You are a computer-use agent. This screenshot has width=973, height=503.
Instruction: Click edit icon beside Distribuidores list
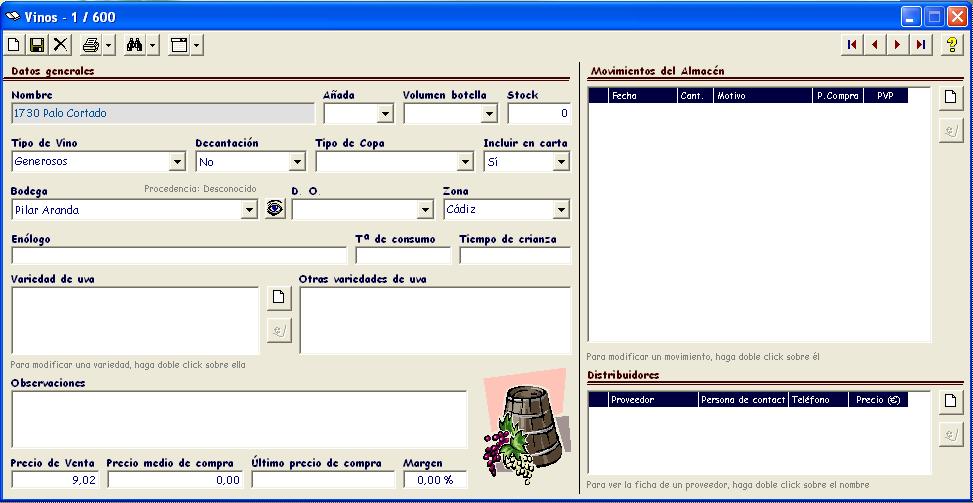(x=951, y=434)
